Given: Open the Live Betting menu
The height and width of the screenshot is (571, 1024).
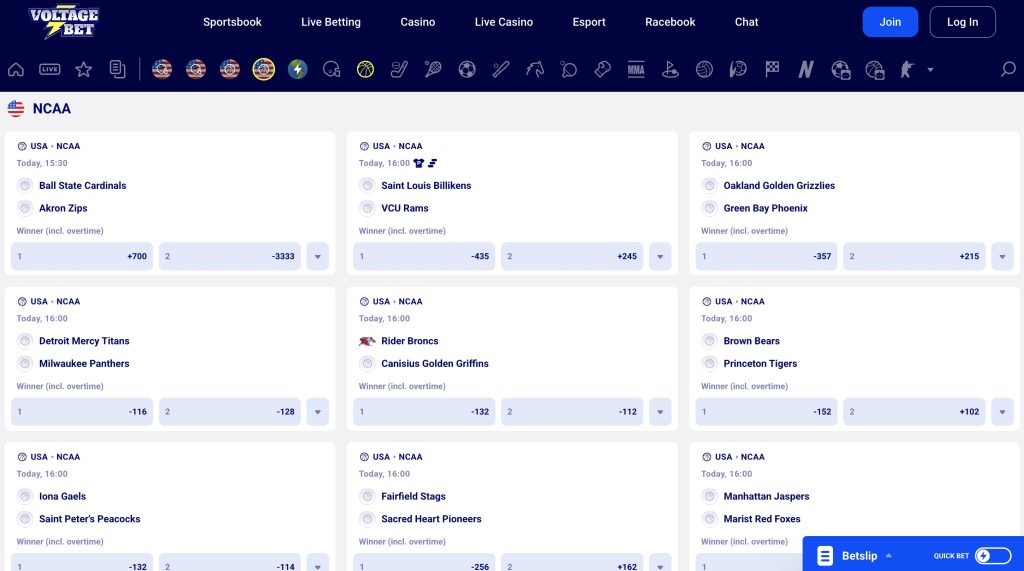Looking at the screenshot, I should point(331,22).
